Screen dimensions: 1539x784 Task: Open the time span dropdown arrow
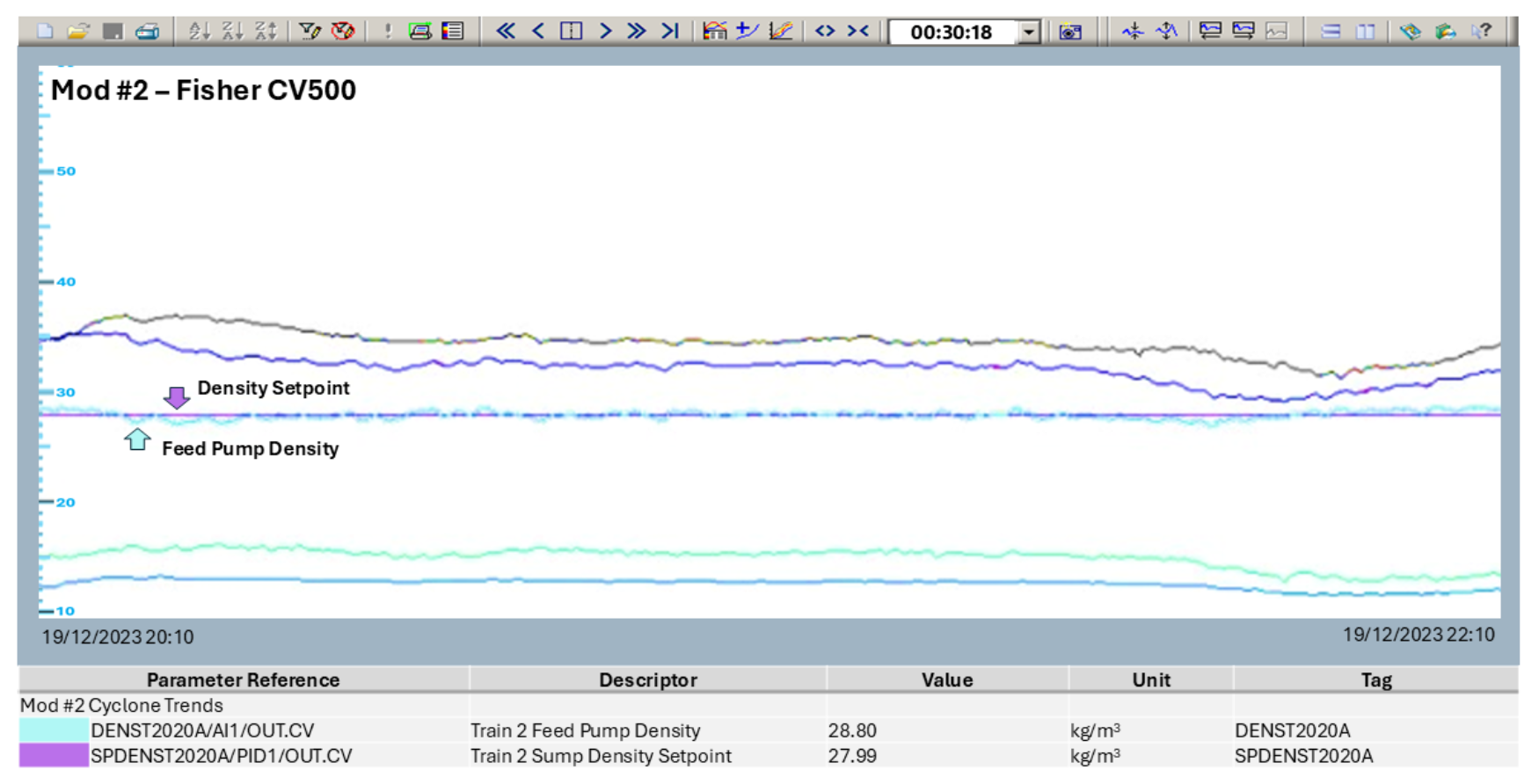[x=1029, y=33]
